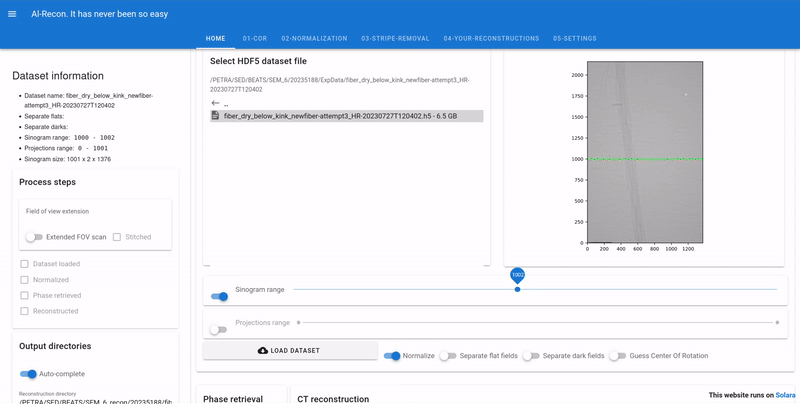Click the /PETRA/SED/BEATS dataset path text
Viewport: 800px width, 404px height.
tap(339, 85)
